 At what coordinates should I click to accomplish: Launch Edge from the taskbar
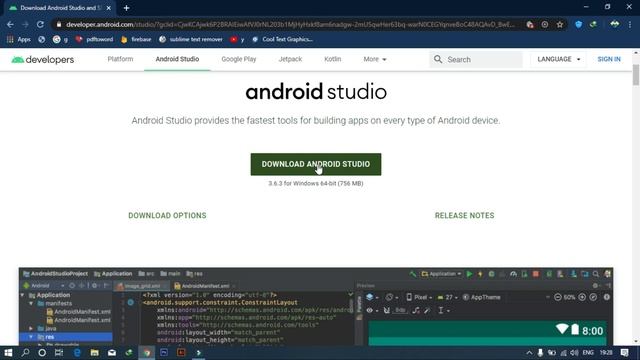pyautogui.click(x=77, y=353)
